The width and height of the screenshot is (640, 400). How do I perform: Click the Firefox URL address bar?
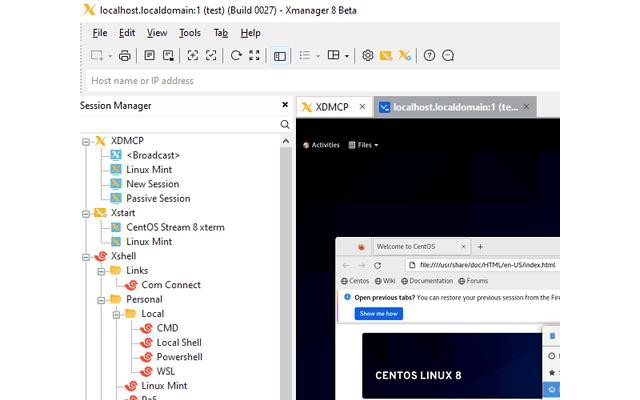coord(483,265)
